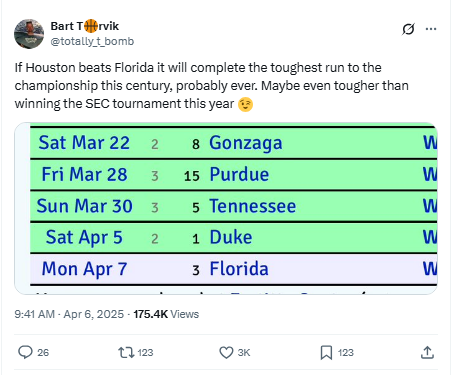Click the reply comment icon
451x375 pixels.
click(x=25, y=352)
